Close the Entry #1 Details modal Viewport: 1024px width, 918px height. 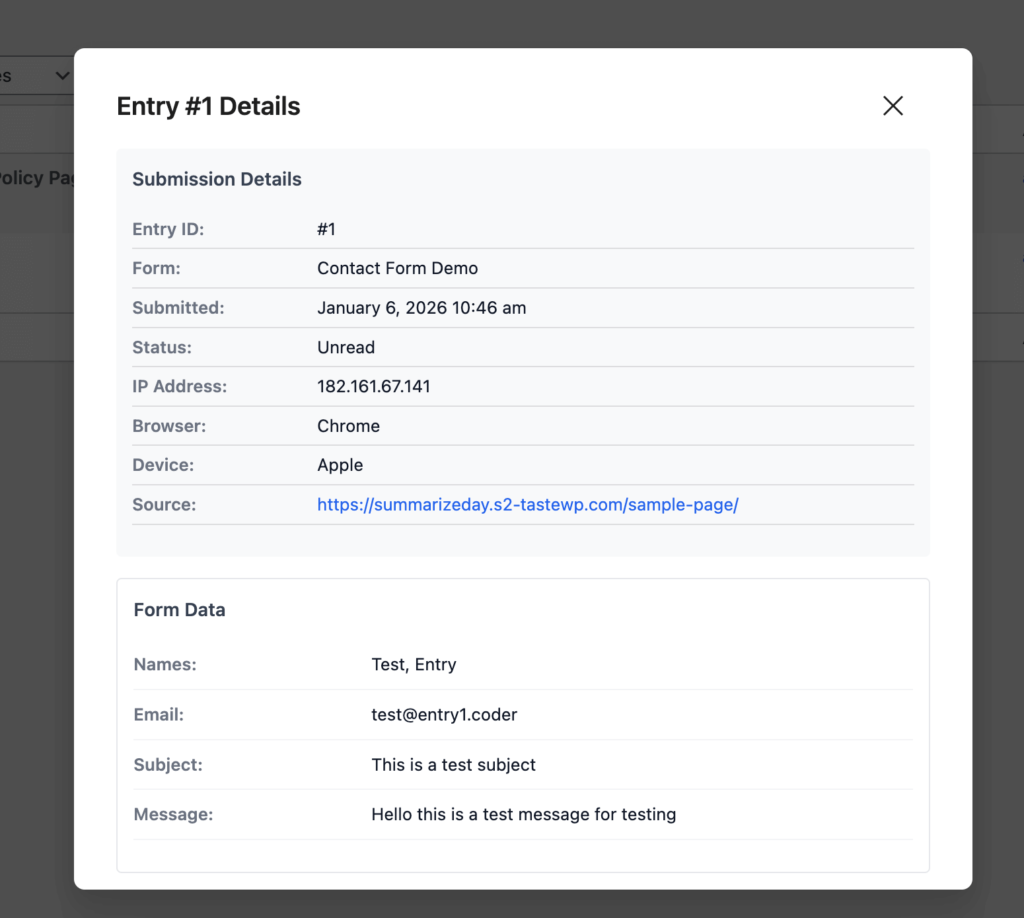(x=893, y=106)
